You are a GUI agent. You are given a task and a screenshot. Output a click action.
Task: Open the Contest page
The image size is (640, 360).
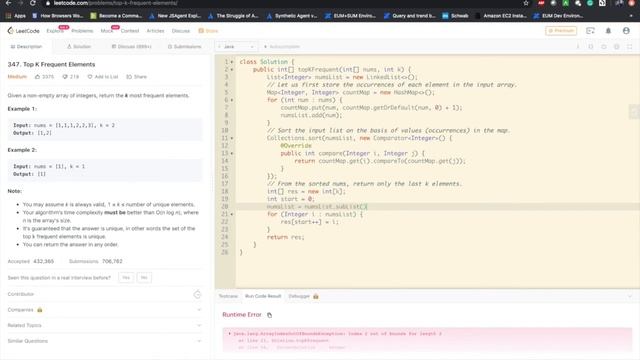click(x=130, y=31)
